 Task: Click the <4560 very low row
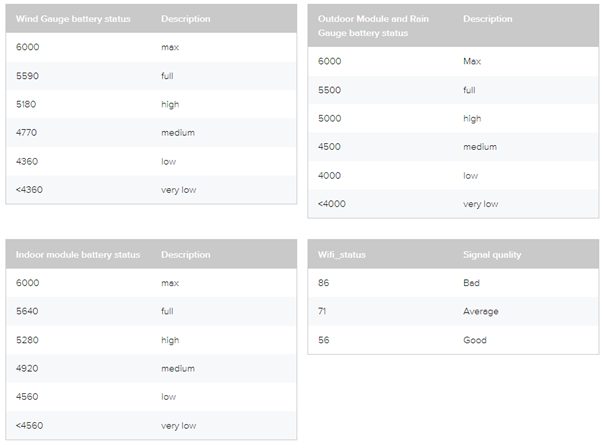151,425
